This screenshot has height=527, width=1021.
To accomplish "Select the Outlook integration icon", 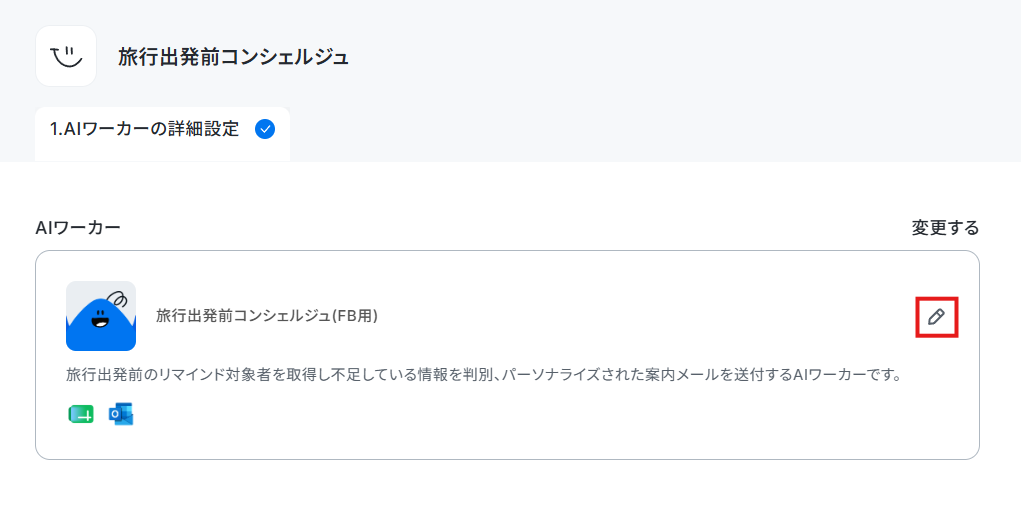I will 121,414.
